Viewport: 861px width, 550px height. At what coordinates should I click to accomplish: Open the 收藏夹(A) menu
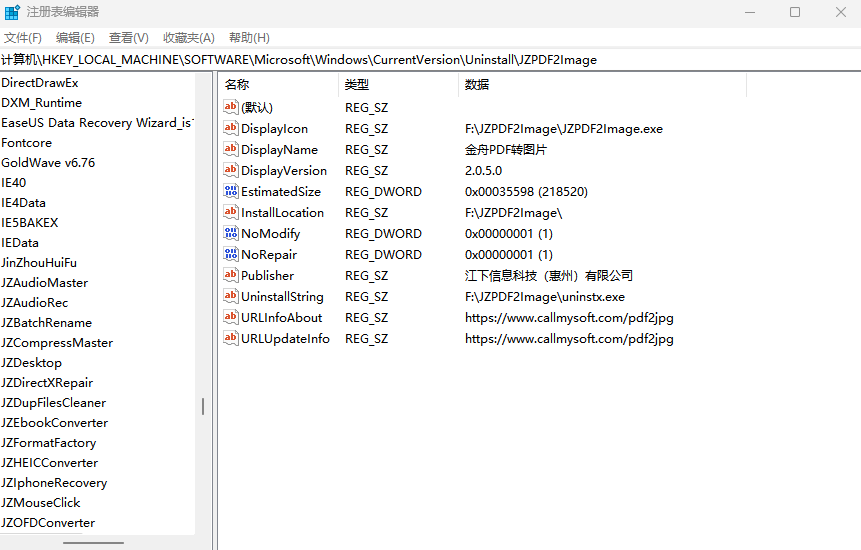coord(188,38)
